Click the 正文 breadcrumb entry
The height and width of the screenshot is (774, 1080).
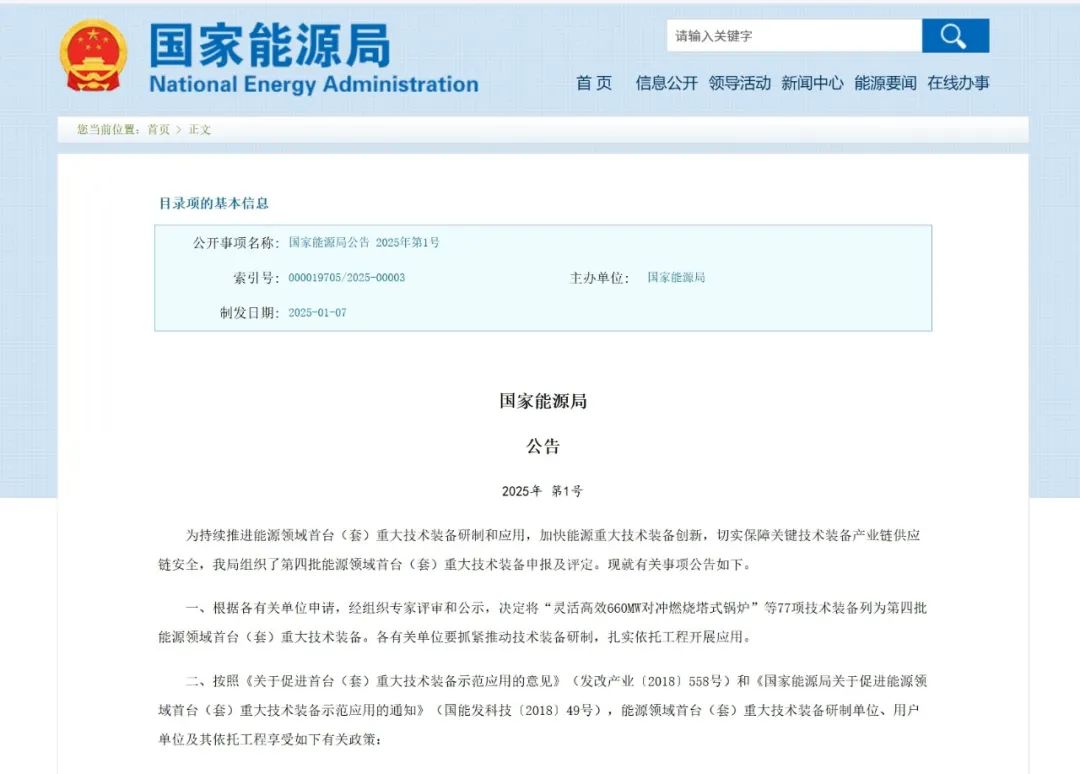(200, 129)
